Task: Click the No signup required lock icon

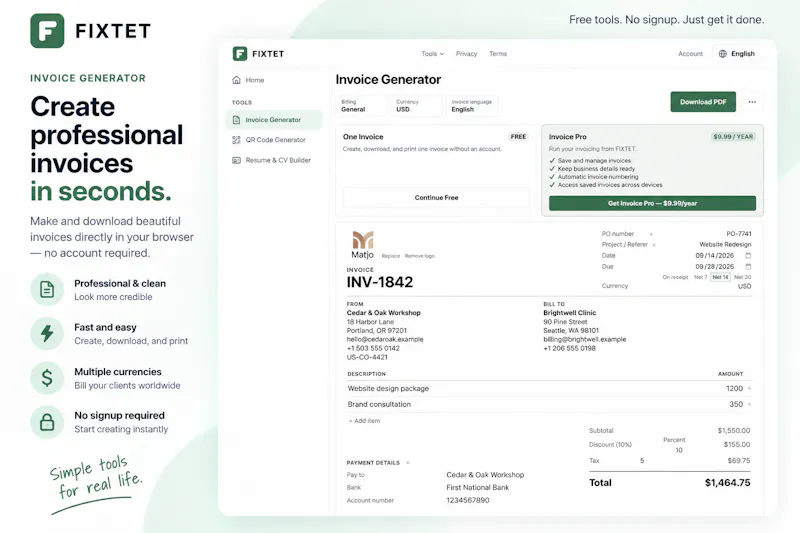Action: (47, 422)
